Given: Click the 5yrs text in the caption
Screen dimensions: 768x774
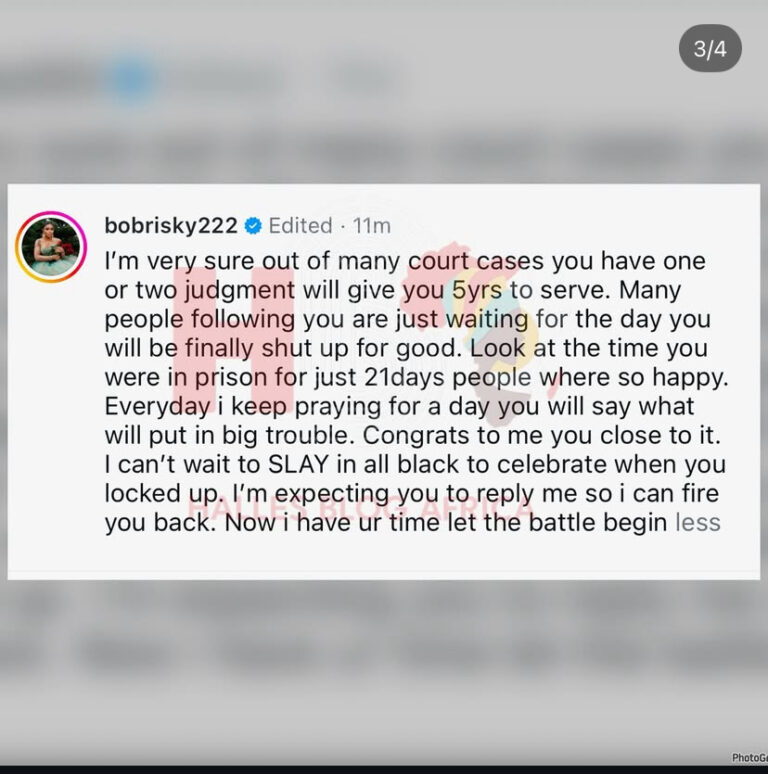Looking at the screenshot, I should pos(477,290).
